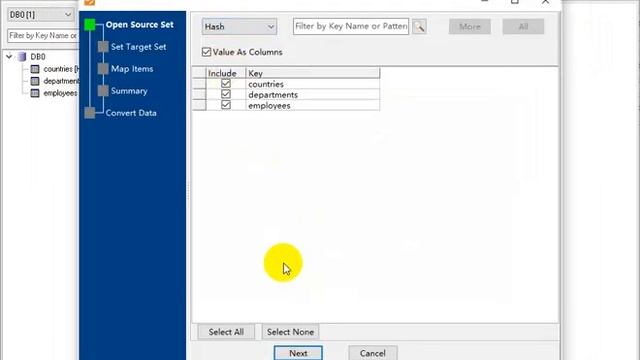
Task: Click the Key column header
Action: point(313,73)
